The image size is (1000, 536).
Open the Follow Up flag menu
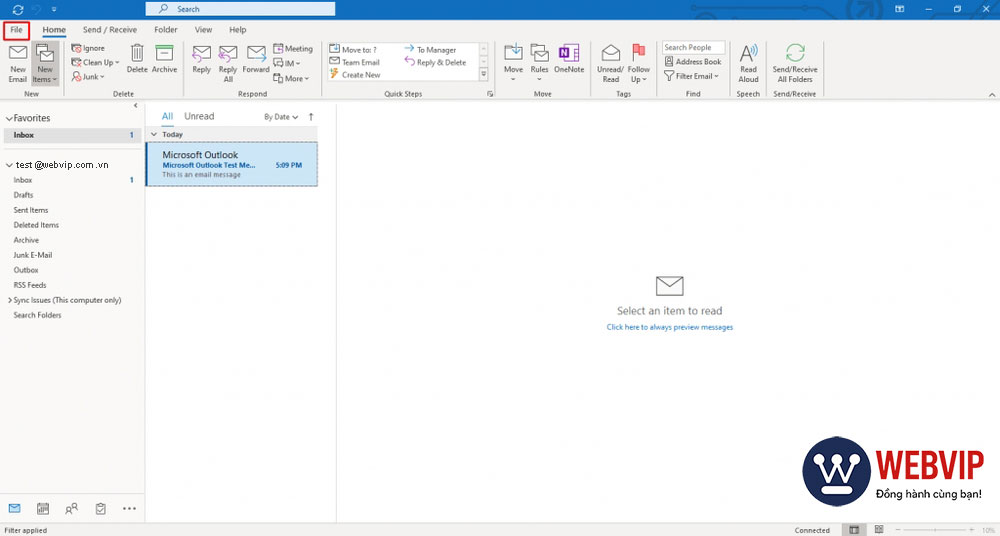coord(638,64)
